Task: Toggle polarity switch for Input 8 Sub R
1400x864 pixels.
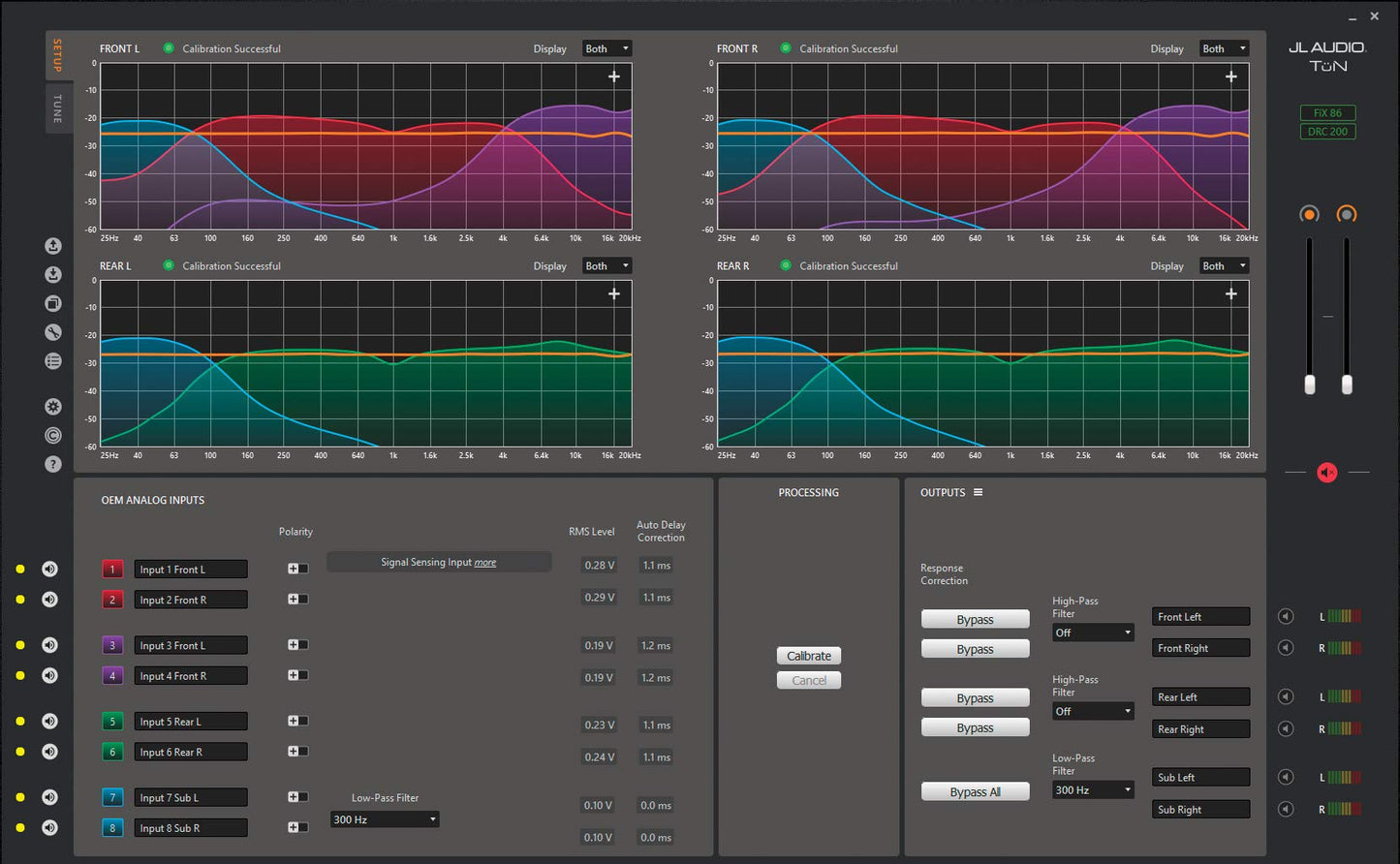Action: click(x=297, y=827)
